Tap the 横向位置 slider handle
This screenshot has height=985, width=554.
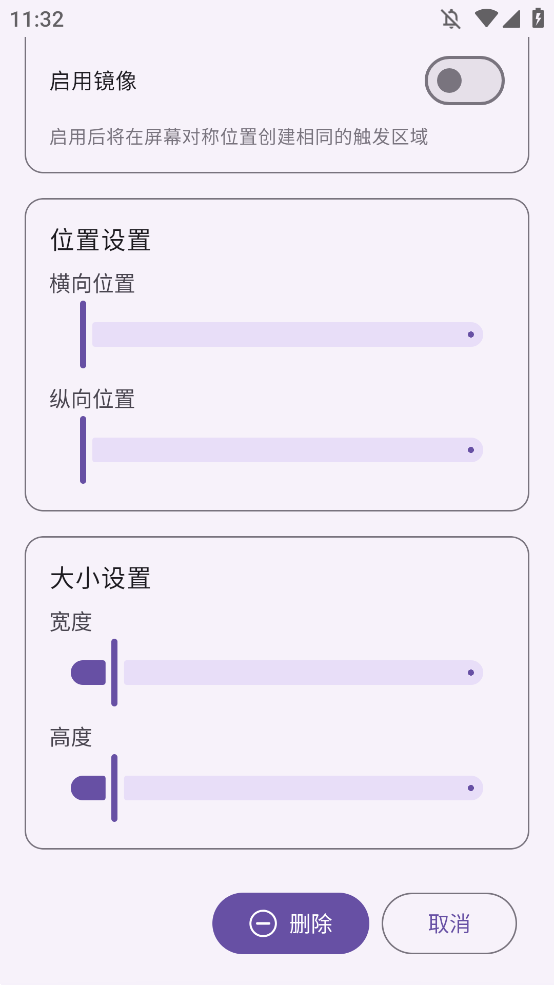coord(83,334)
